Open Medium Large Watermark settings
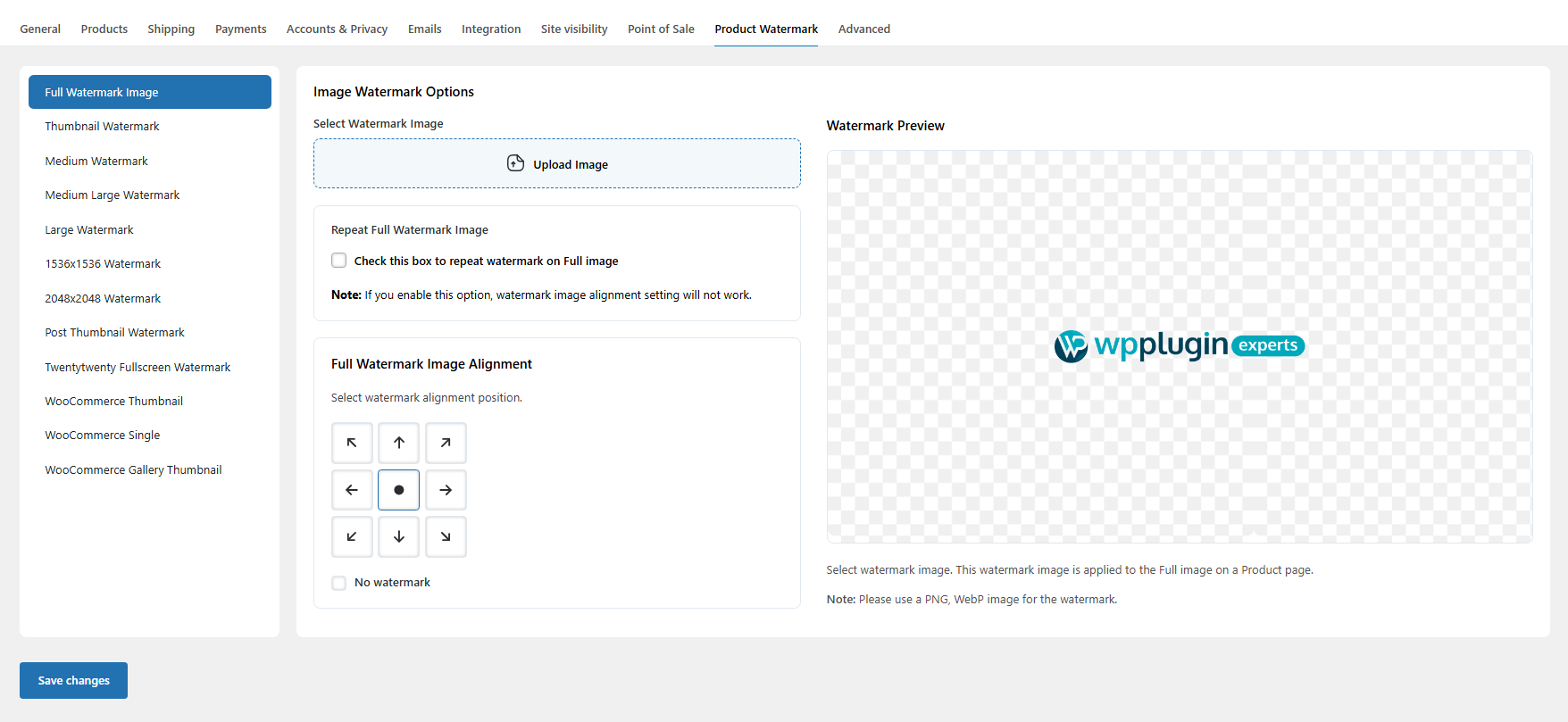The width and height of the screenshot is (1568, 722). [x=113, y=195]
